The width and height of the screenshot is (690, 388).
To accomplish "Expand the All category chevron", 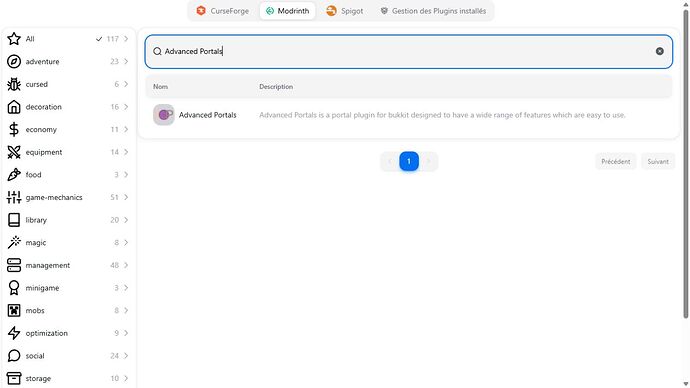I will click(x=126, y=39).
